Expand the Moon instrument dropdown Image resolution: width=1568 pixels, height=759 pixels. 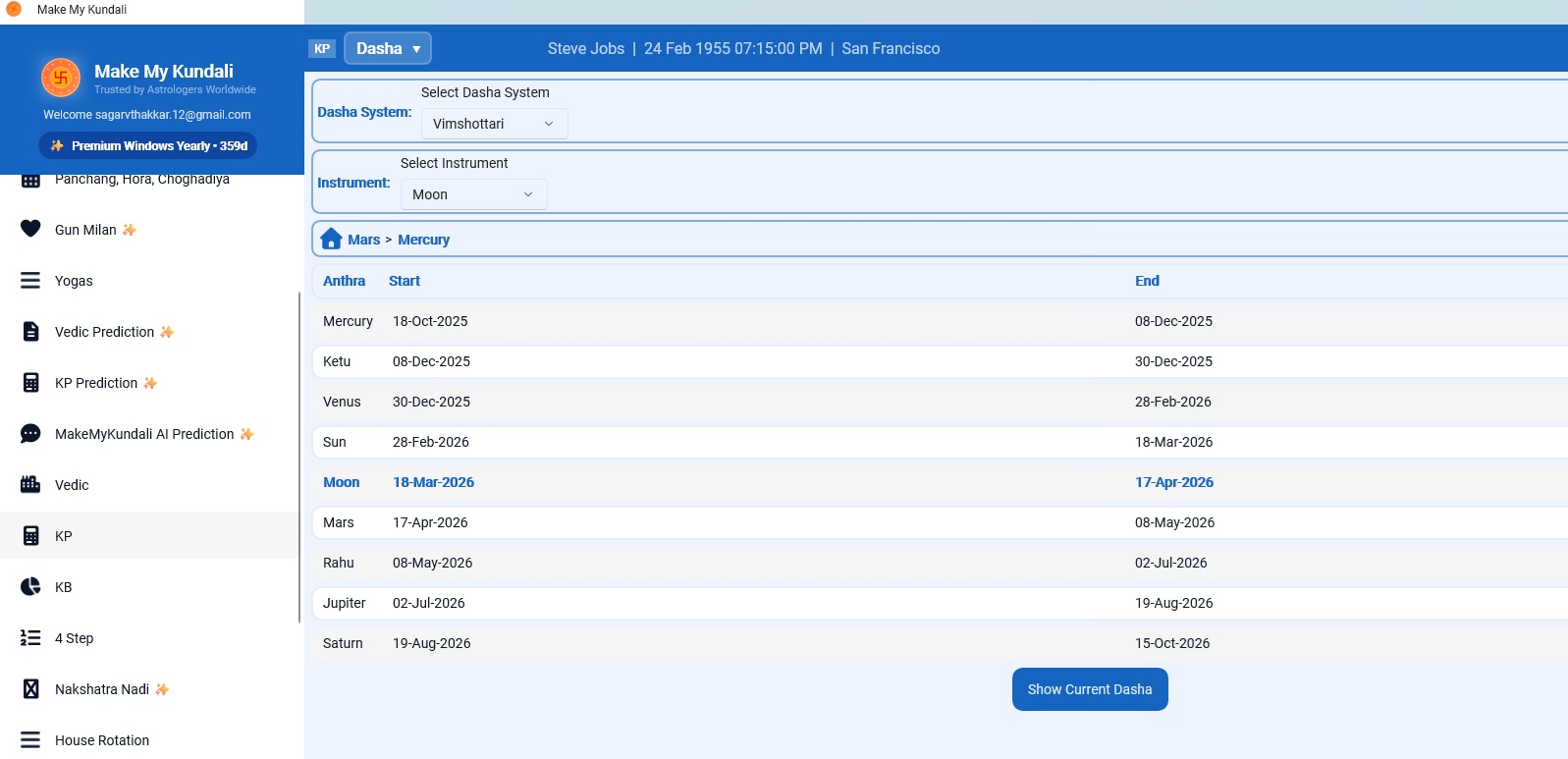tap(473, 194)
